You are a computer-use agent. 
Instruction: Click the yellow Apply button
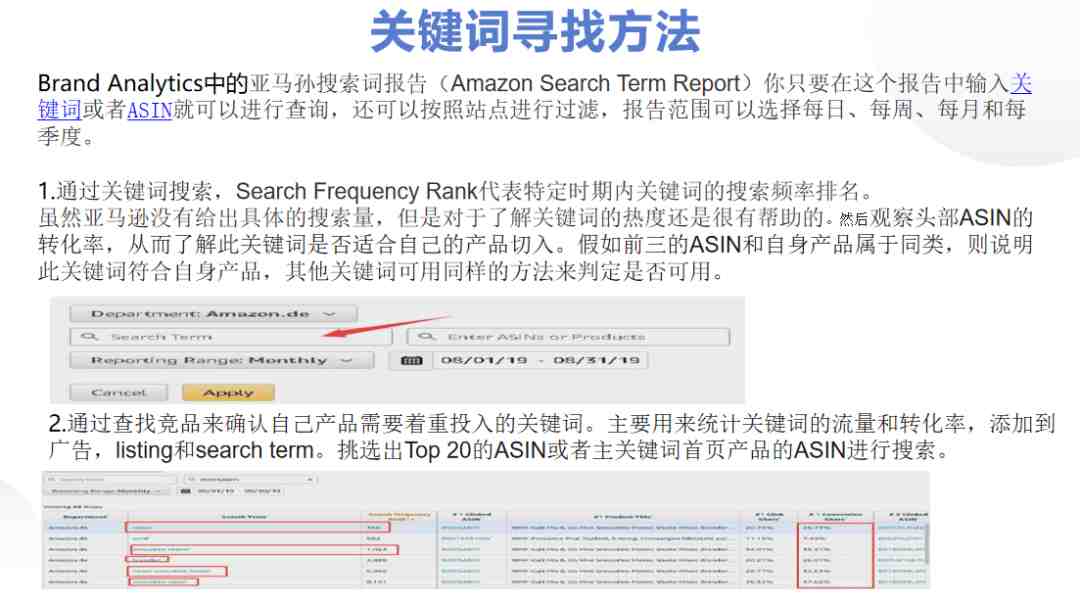coord(229,392)
